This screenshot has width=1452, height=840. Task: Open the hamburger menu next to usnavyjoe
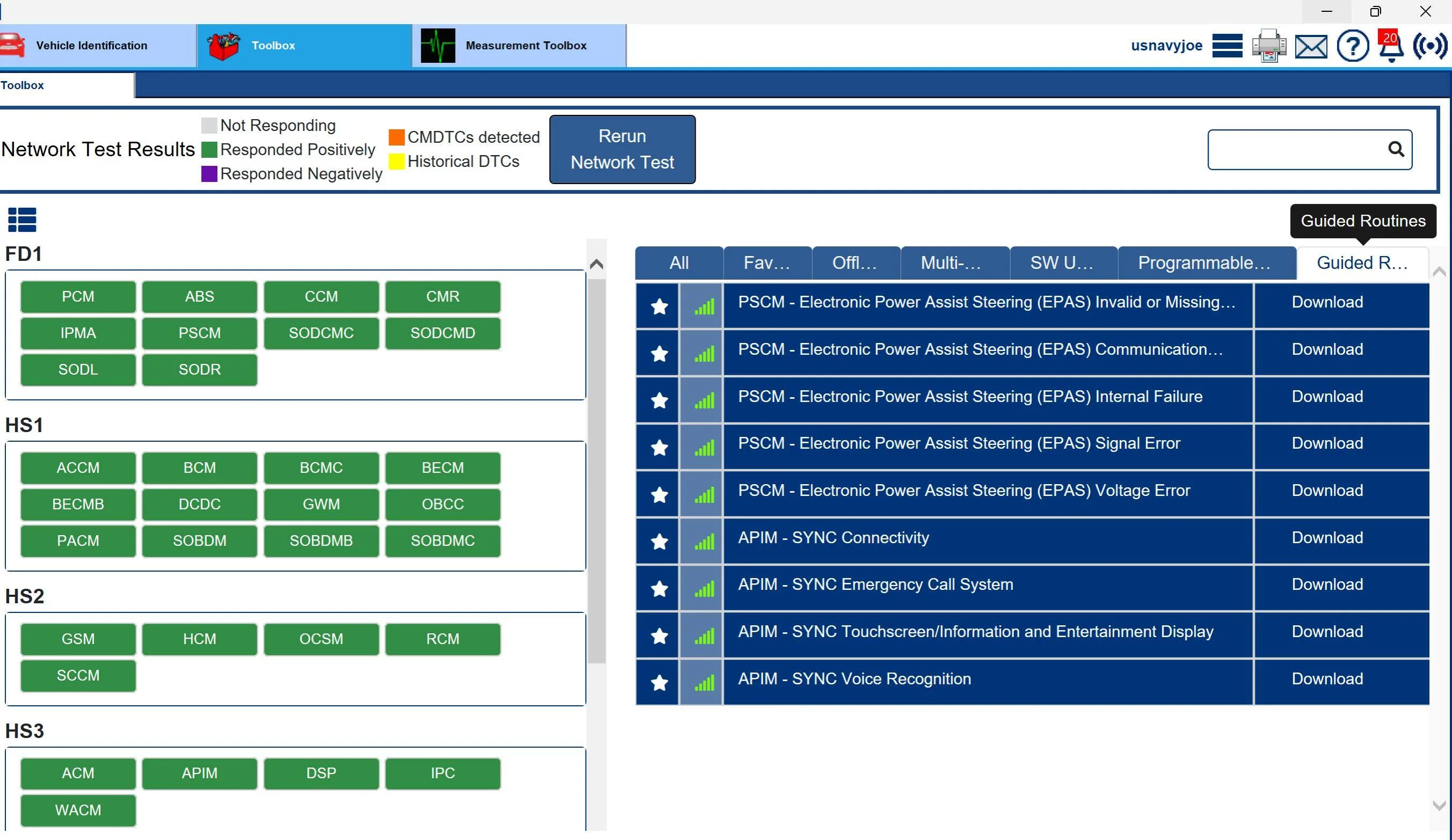click(x=1227, y=46)
